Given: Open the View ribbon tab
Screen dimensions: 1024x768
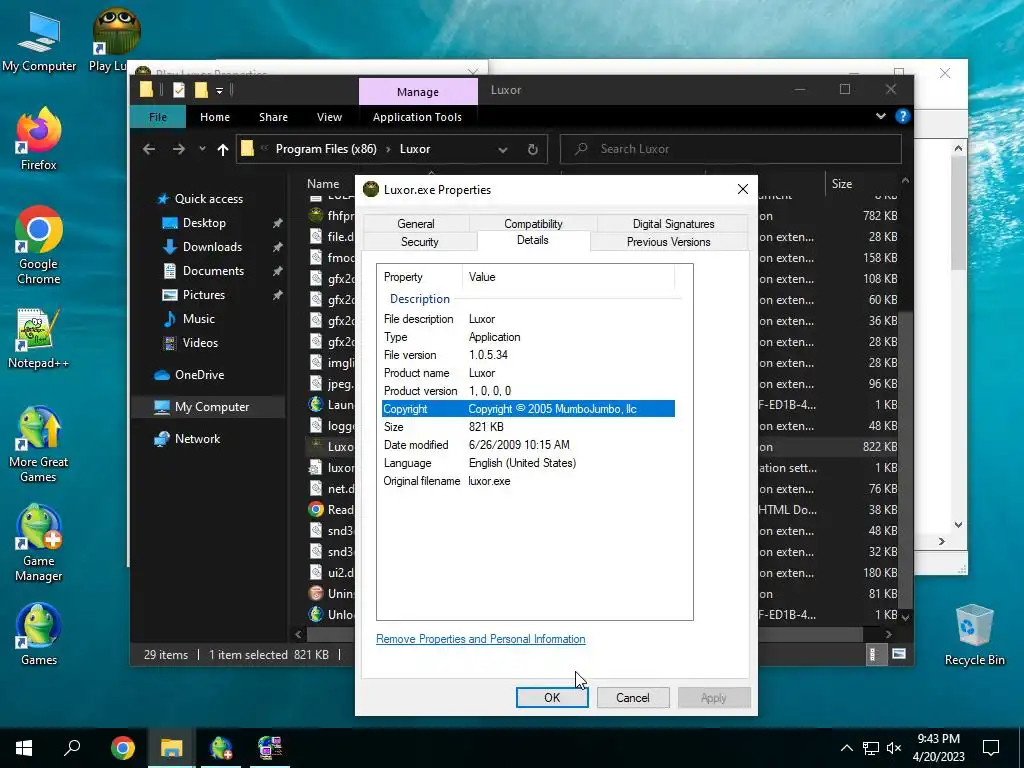Looking at the screenshot, I should [x=329, y=117].
